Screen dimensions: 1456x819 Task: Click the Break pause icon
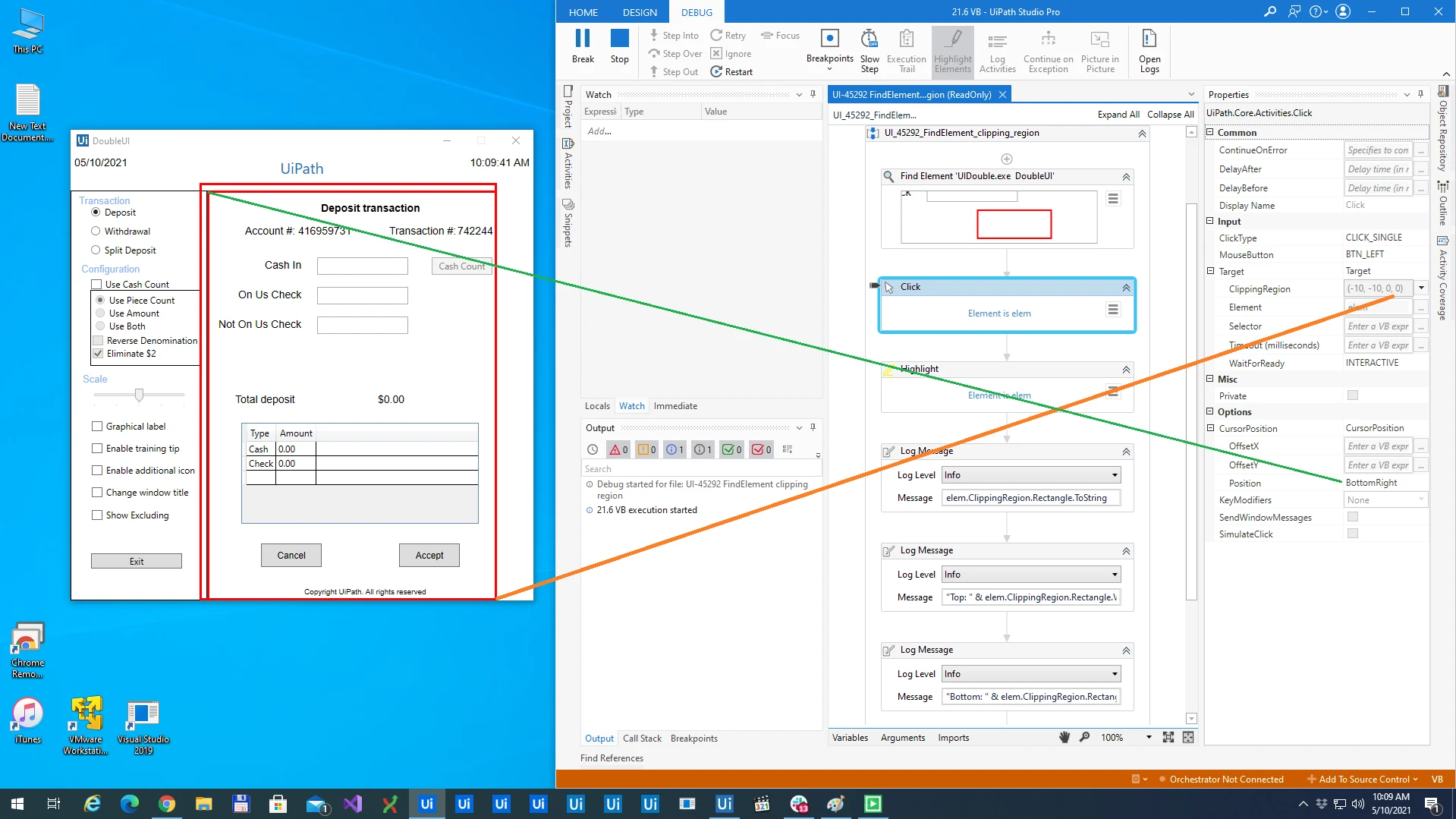[582, 38]
